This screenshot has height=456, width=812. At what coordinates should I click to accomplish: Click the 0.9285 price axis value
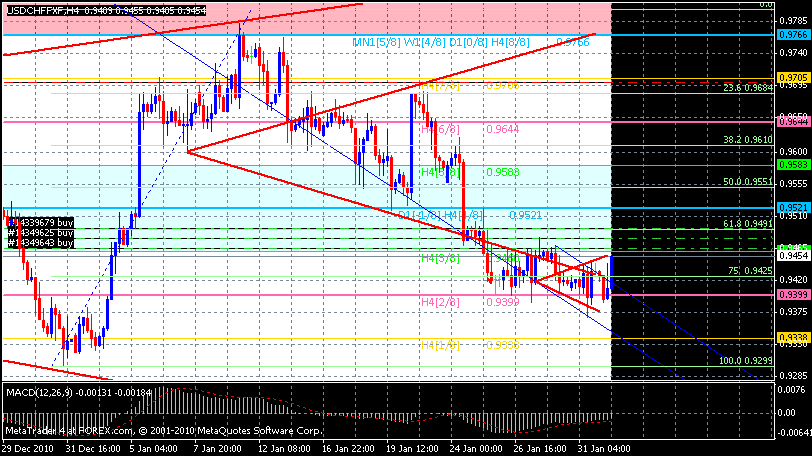[x=793, y=375]
